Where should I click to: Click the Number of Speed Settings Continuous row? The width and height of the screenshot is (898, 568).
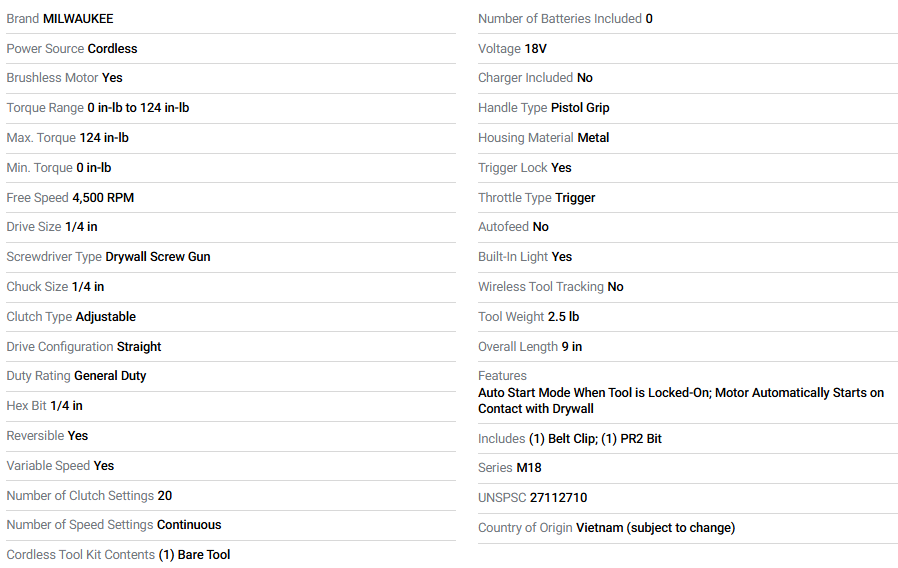tap(114, 524)
